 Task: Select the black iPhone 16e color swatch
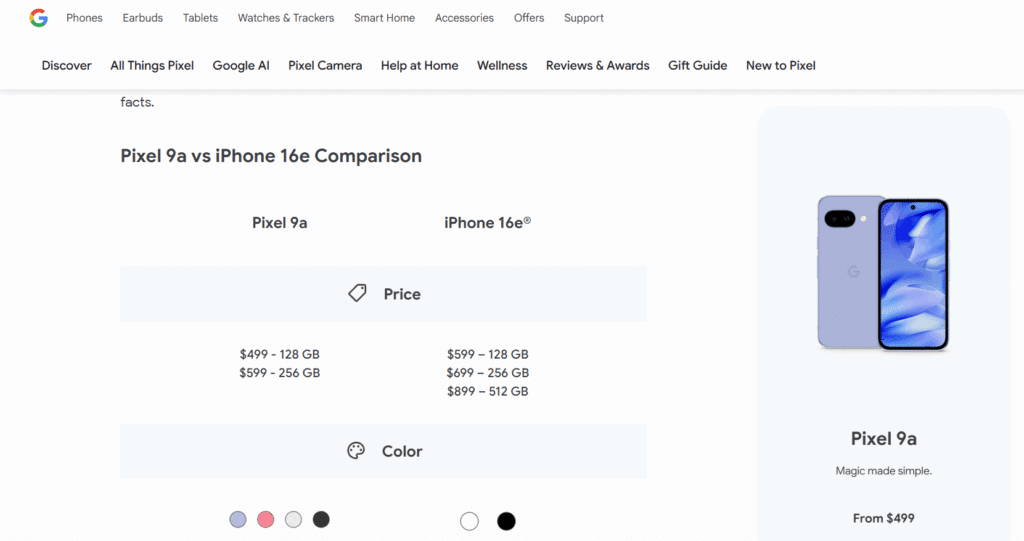pos(506,521)
